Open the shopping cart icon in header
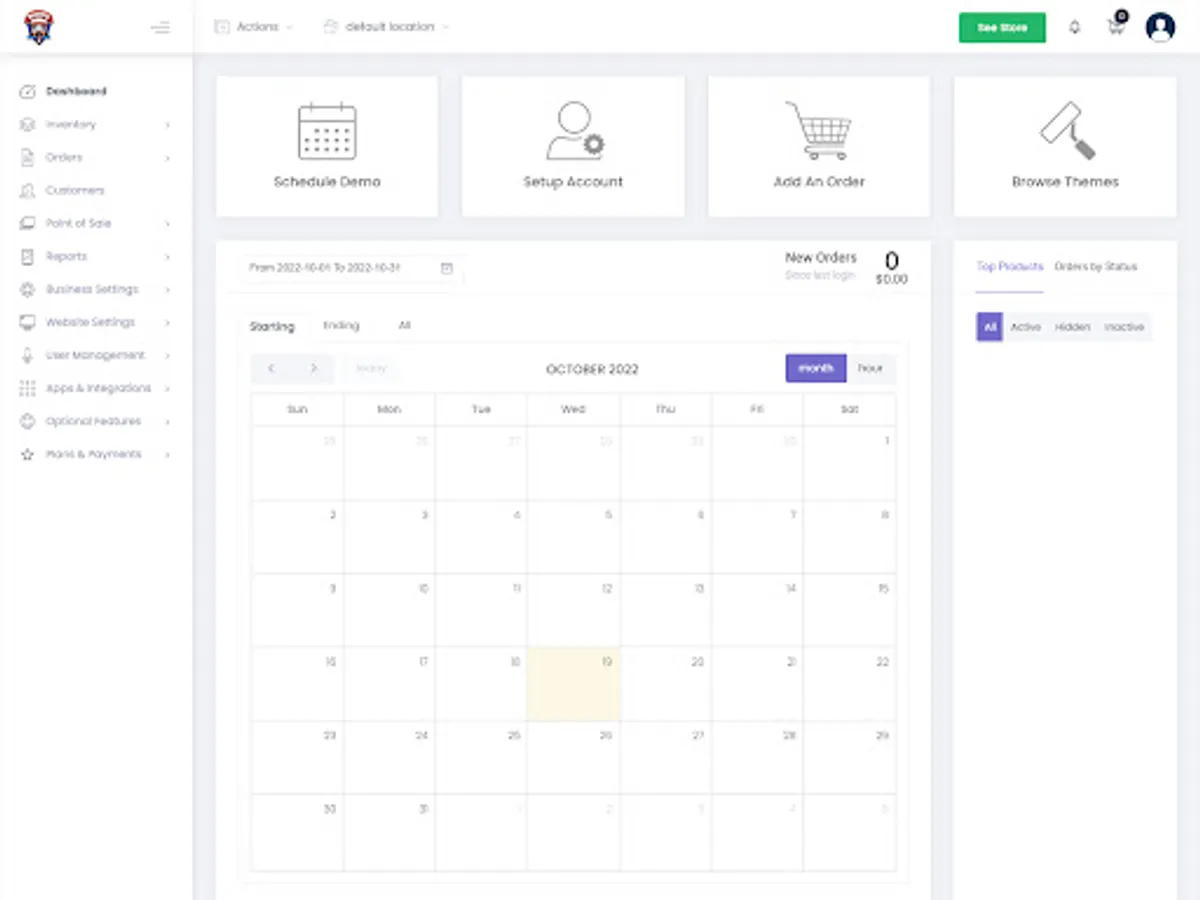Screen dimensions: 1200x900 pyautogui.click(x=1116, y=26)
